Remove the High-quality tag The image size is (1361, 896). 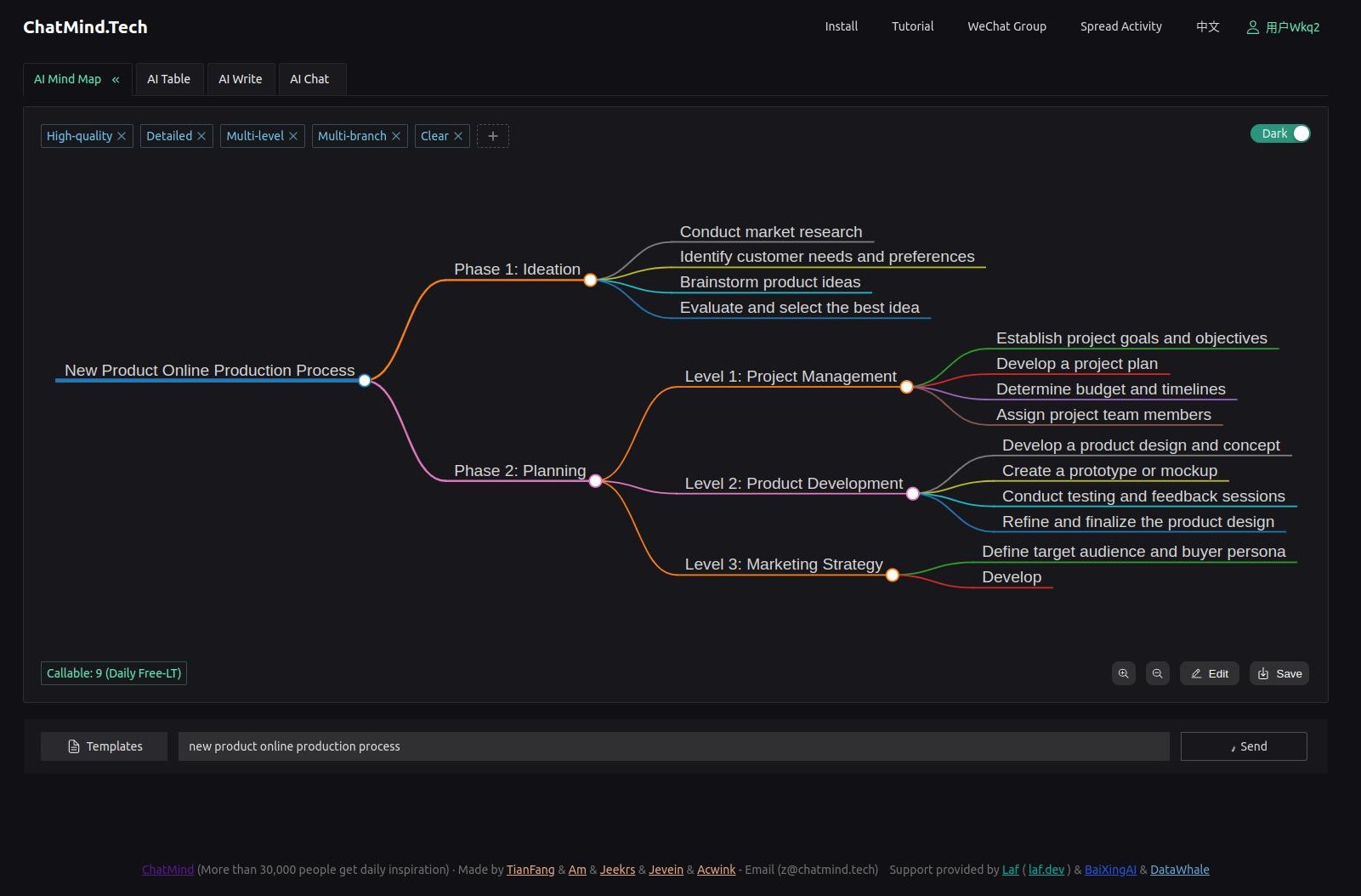point(122,136)
